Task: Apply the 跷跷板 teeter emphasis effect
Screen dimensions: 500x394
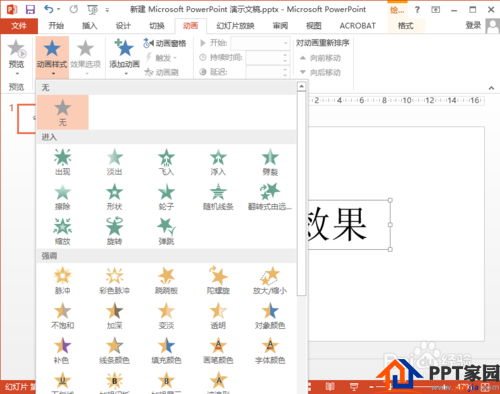Action: [x=166, y=281]
